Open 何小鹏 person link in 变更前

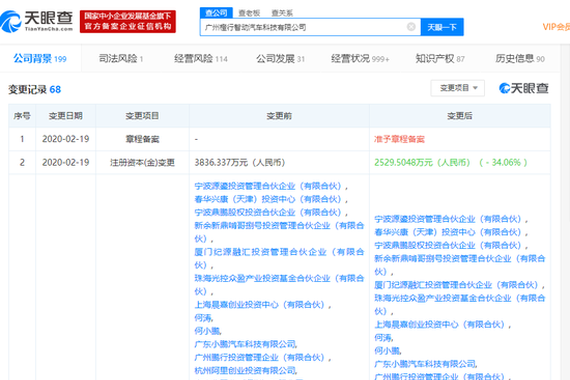207,331
